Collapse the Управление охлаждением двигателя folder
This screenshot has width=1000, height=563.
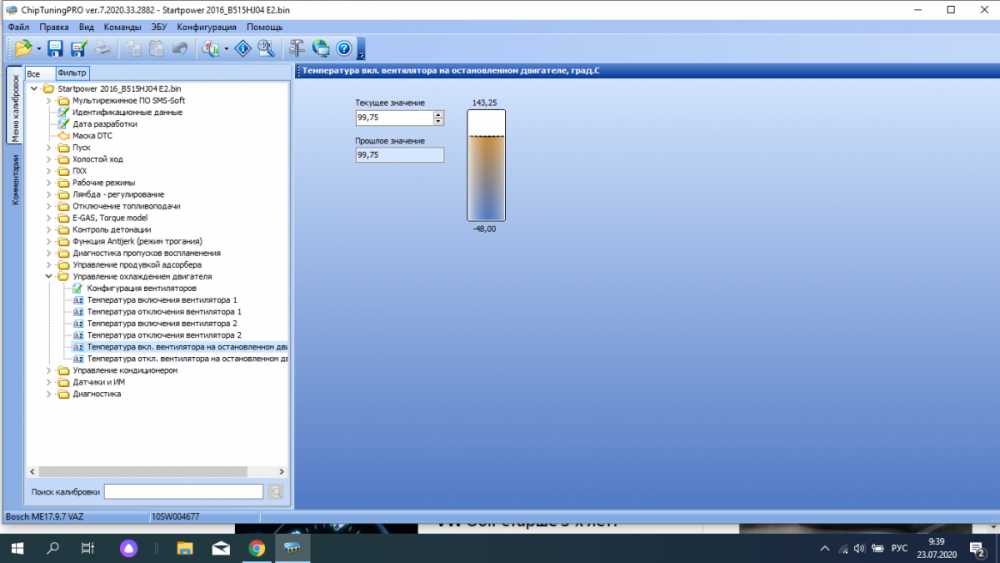(49, 277)
